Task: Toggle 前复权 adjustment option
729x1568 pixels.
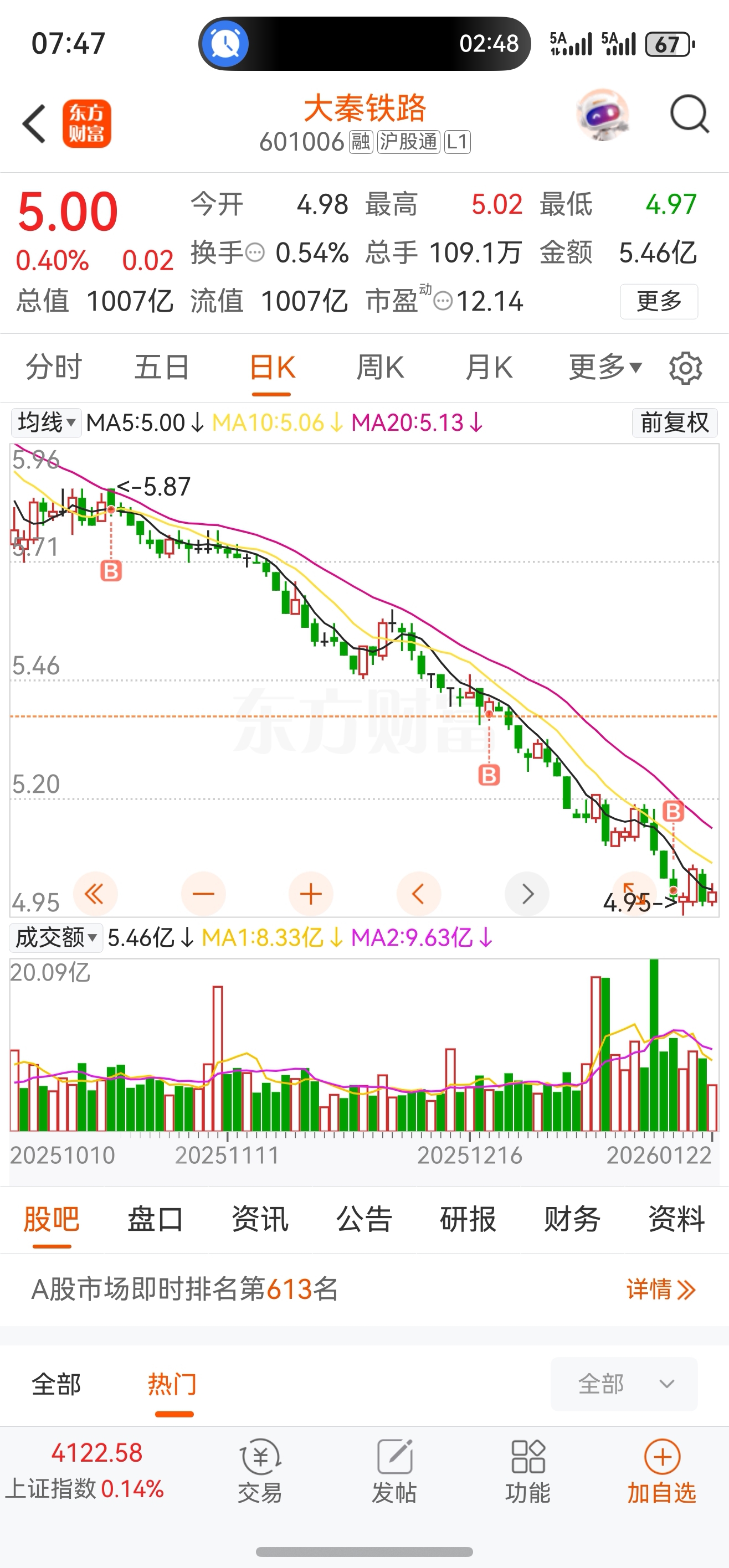Action: [x=675, y=422]
